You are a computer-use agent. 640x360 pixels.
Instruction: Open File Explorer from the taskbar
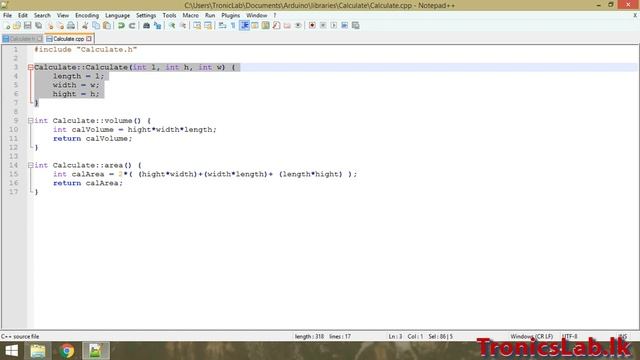pos(38,351)
